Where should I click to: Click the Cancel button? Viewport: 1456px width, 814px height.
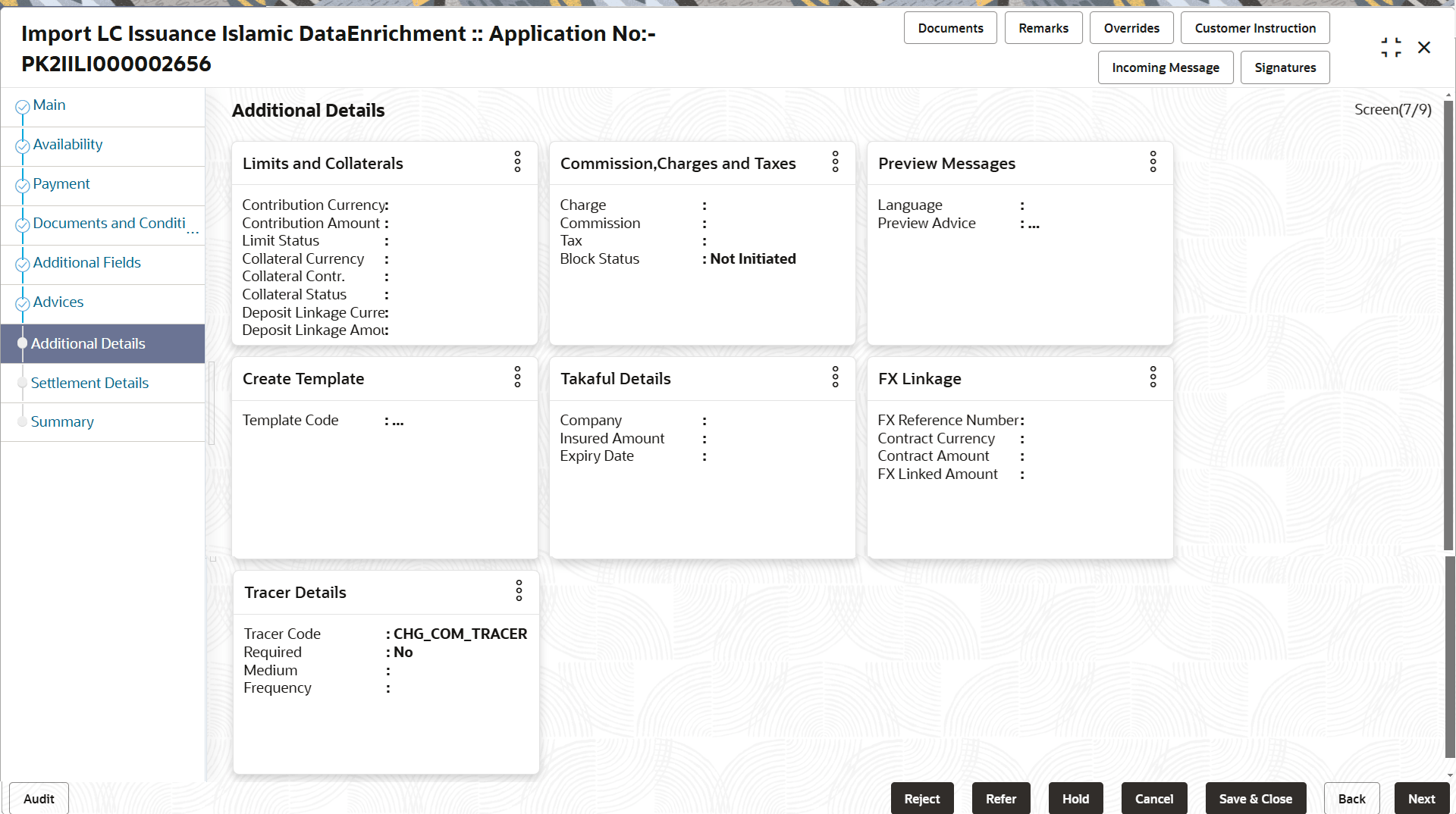point(1154,799)
